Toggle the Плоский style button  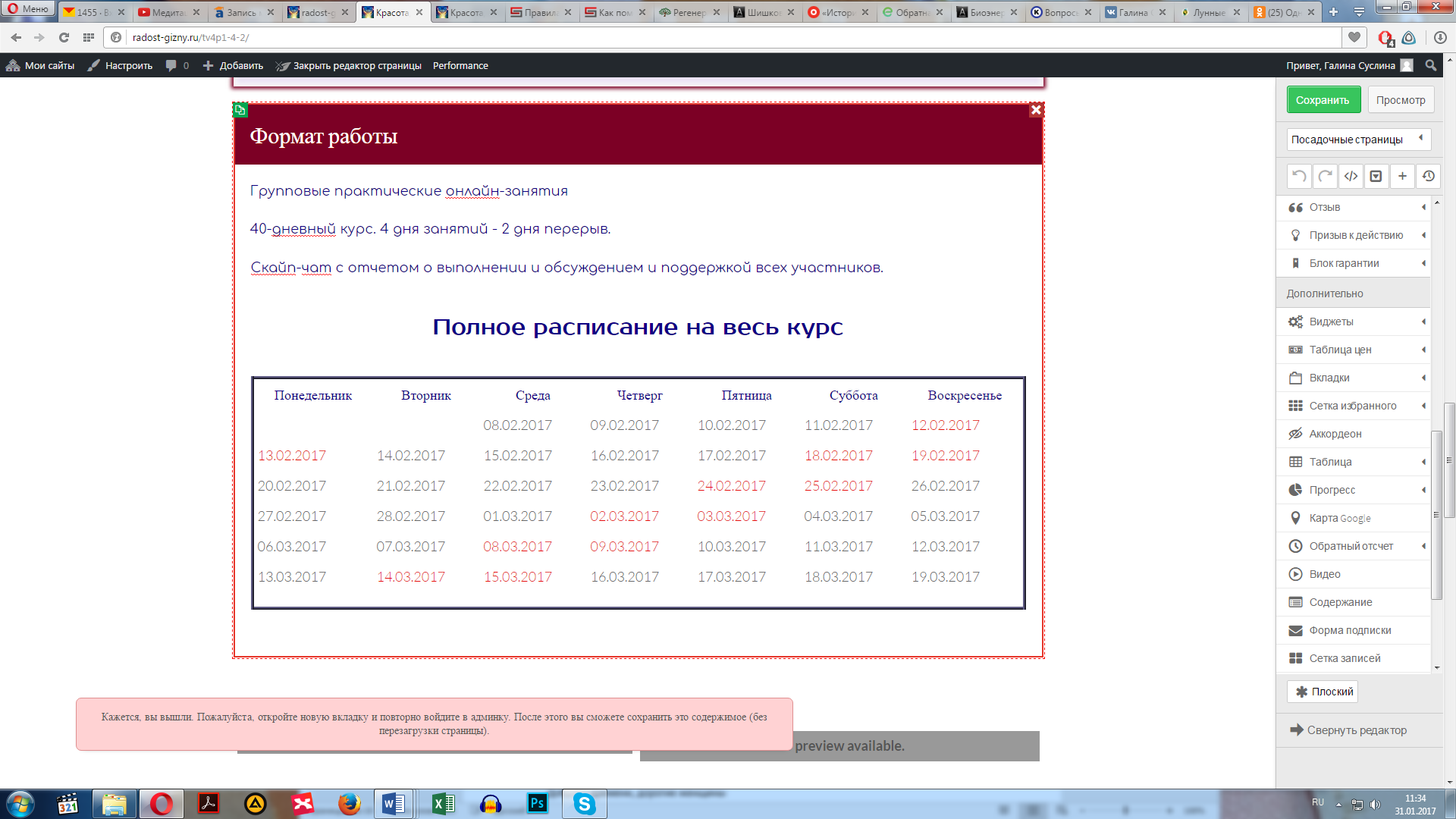1323,692
